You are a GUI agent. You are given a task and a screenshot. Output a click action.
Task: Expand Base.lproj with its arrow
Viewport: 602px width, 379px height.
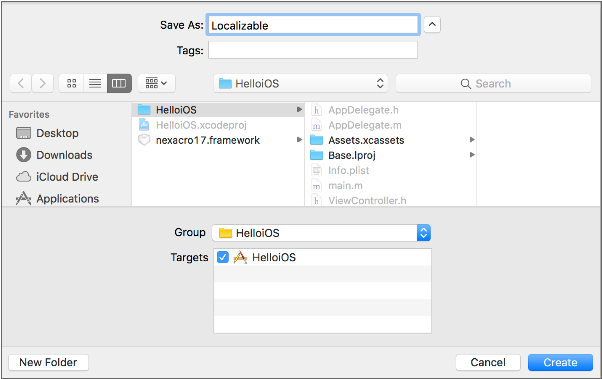tap(472, 155)
